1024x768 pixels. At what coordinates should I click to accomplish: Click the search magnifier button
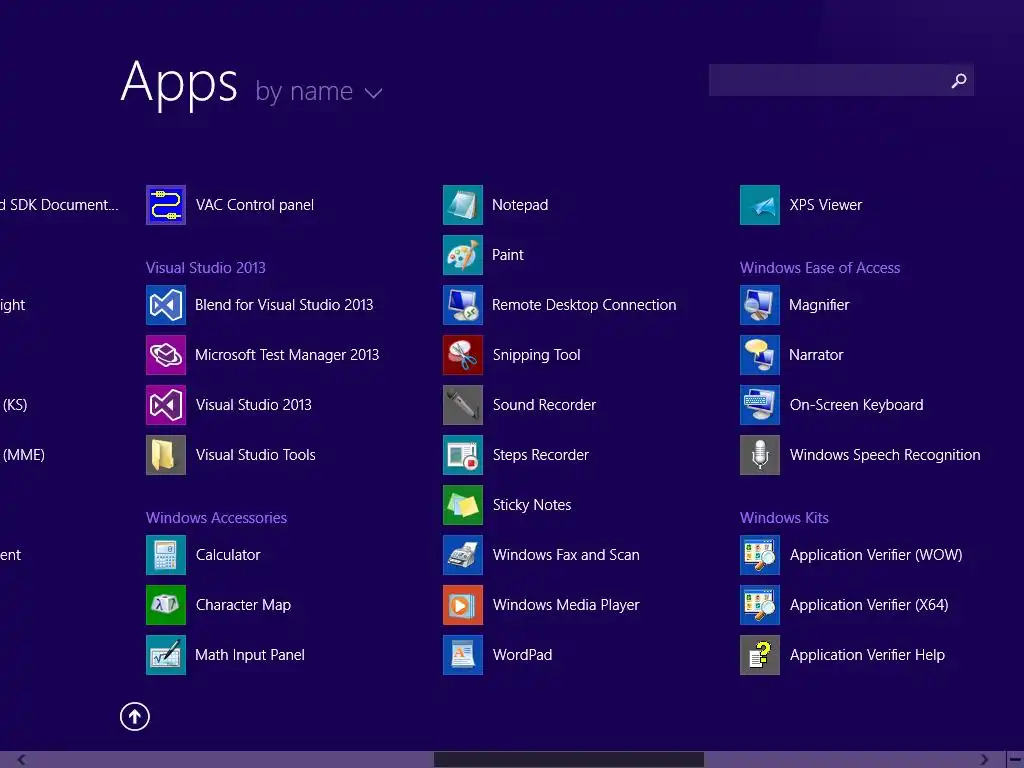click(959, 80)
